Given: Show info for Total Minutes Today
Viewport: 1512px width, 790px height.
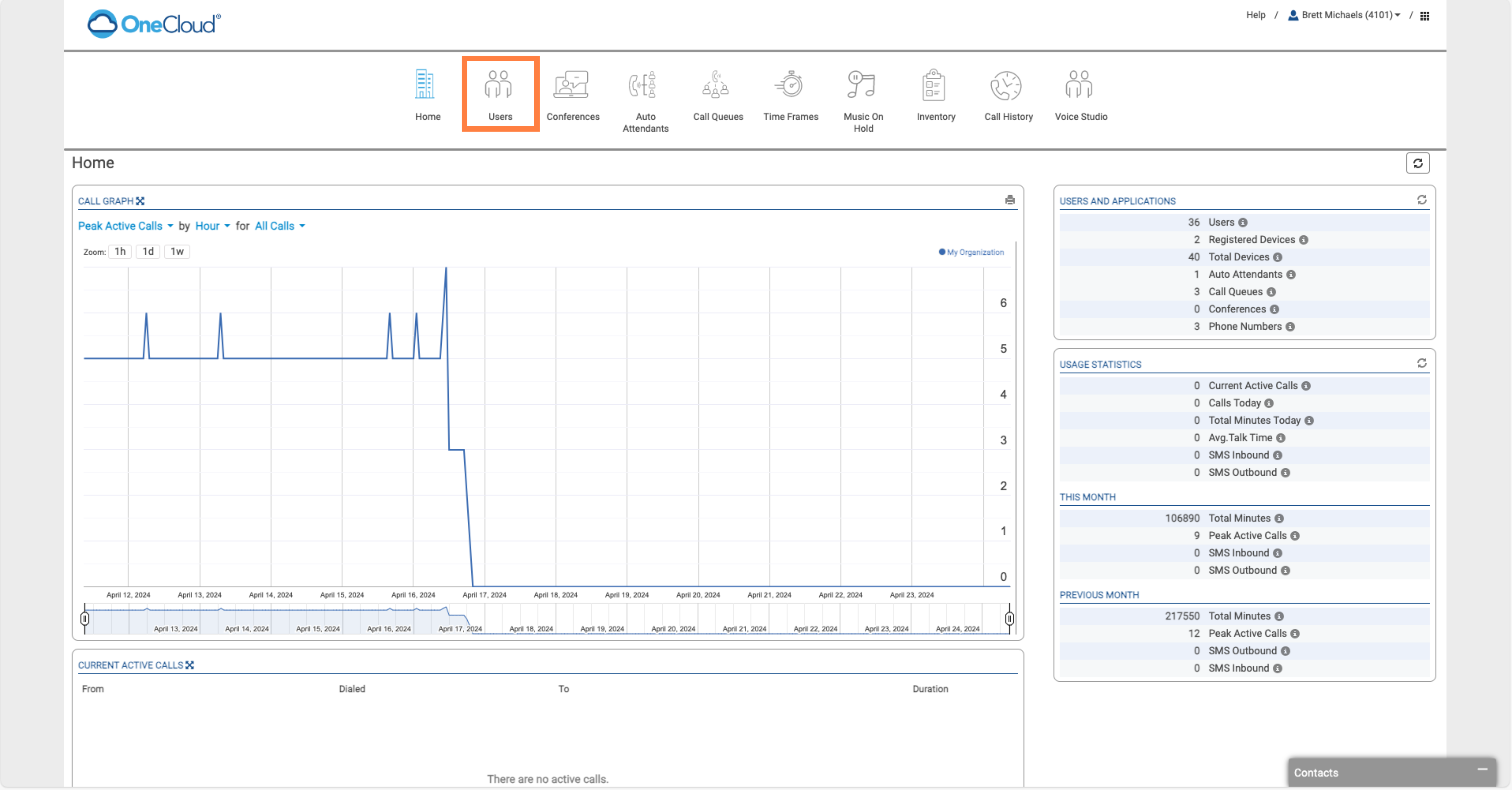Looking at the screenshot, I should (x=1309, y=421).
